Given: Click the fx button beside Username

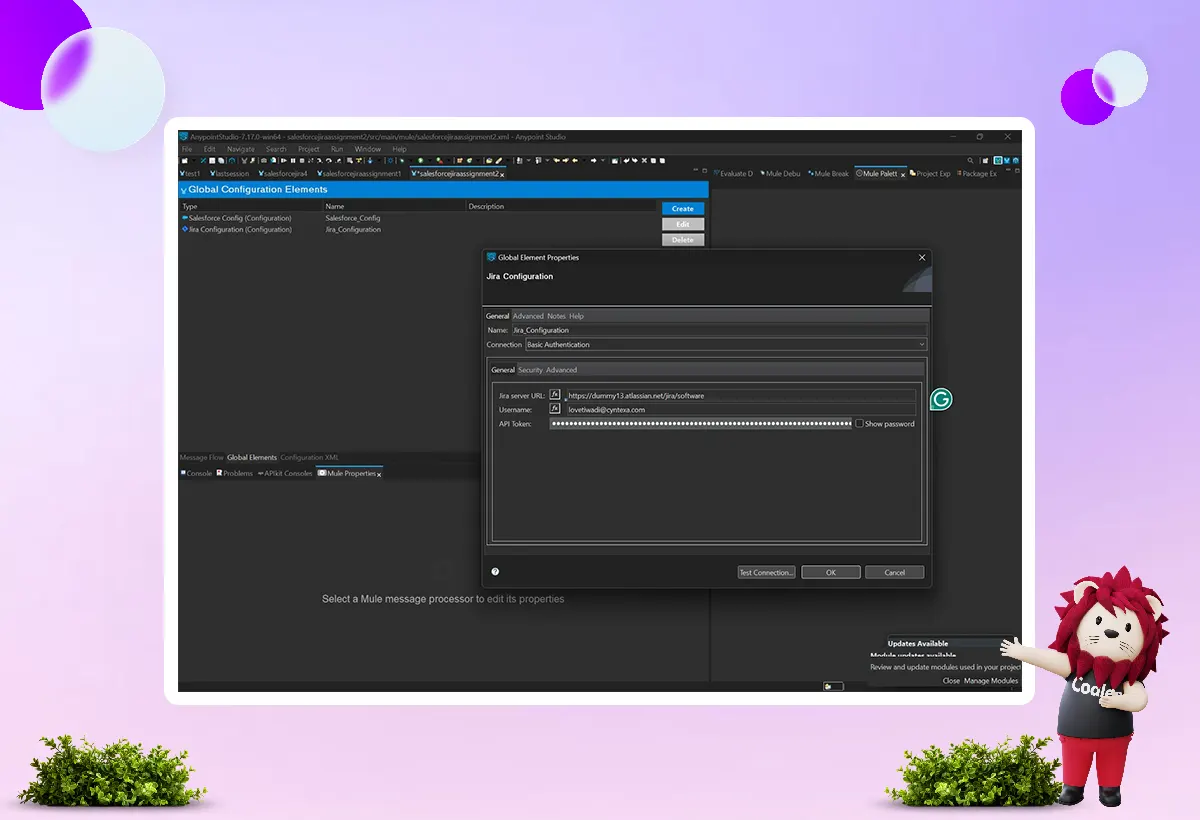Looking at the screenshot, I should coord(554,409).
